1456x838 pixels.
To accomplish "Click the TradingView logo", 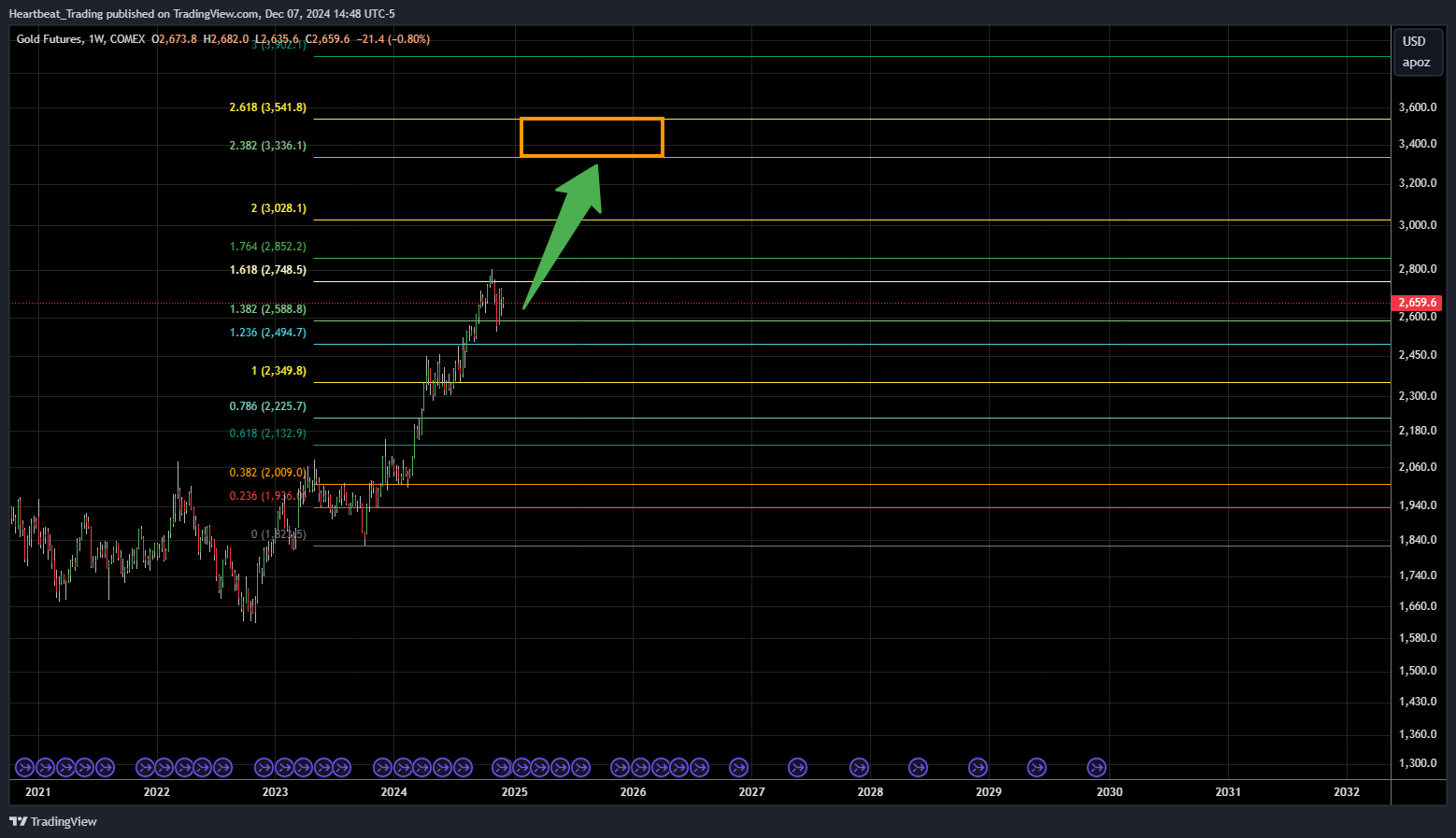I will [53, 822].
